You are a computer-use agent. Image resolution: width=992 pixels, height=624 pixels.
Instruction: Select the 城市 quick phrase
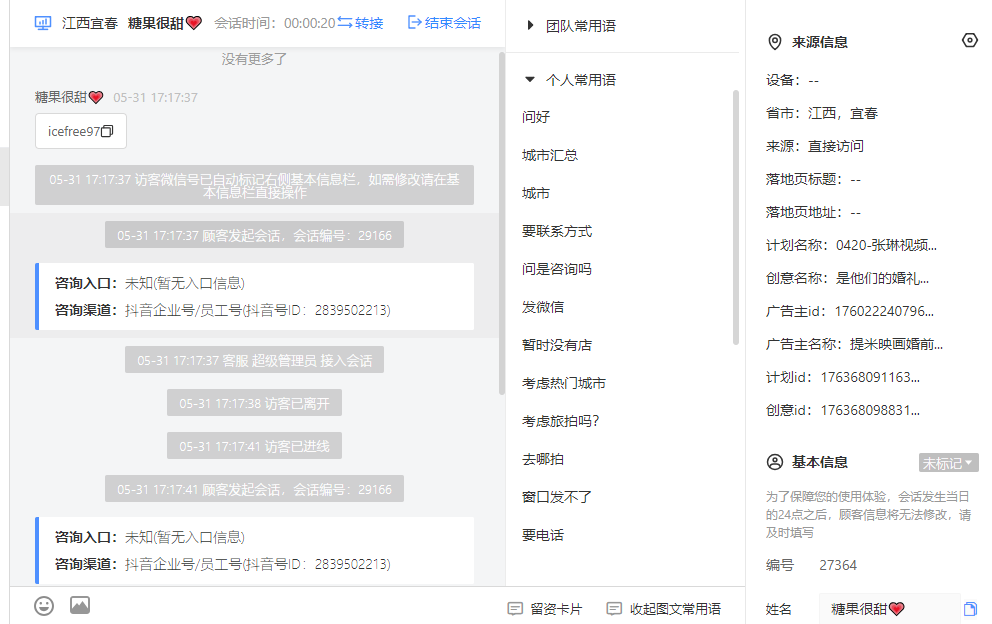pyautogui.click(x=536, y=193)
